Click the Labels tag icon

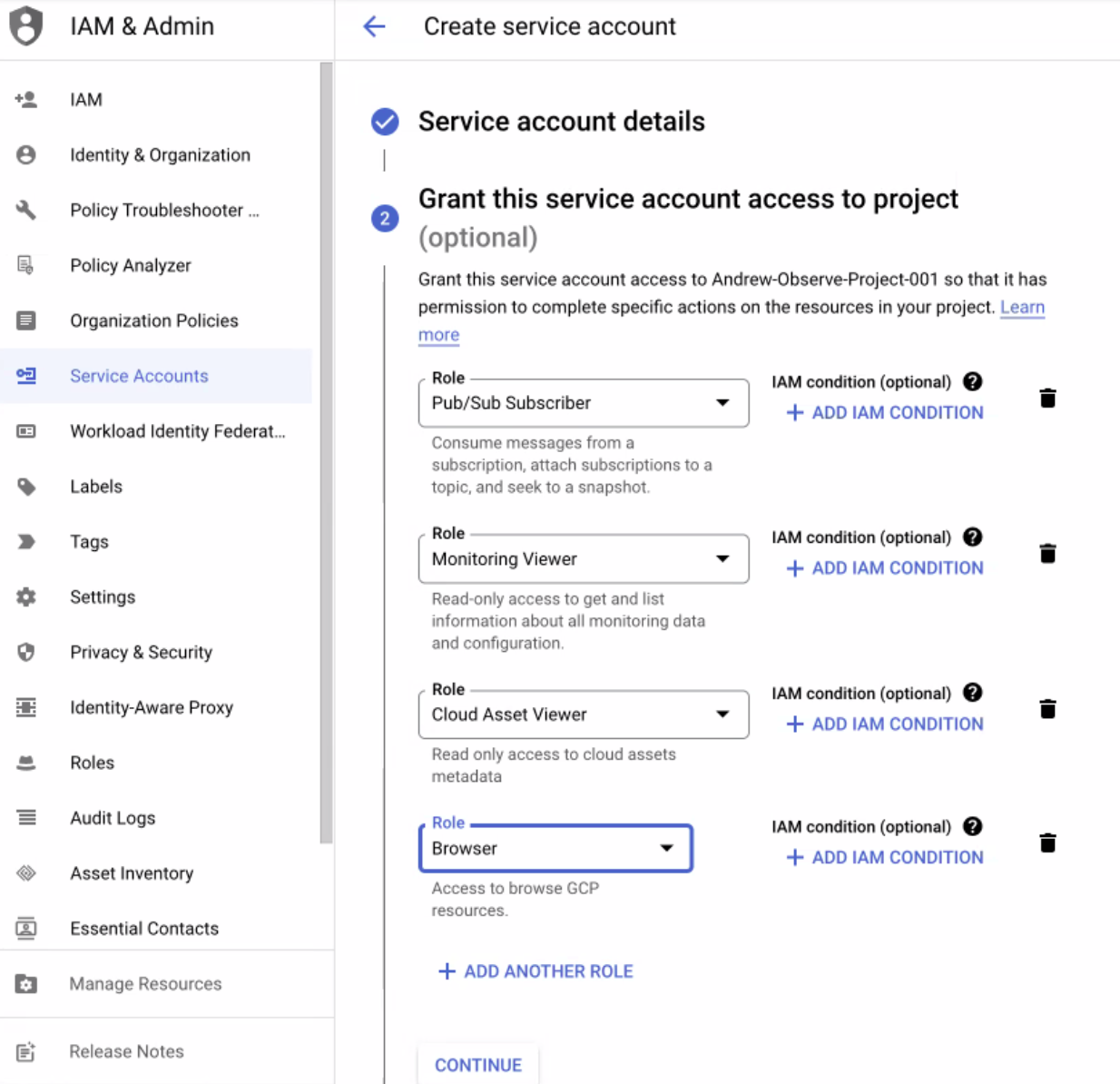[26, 487]
